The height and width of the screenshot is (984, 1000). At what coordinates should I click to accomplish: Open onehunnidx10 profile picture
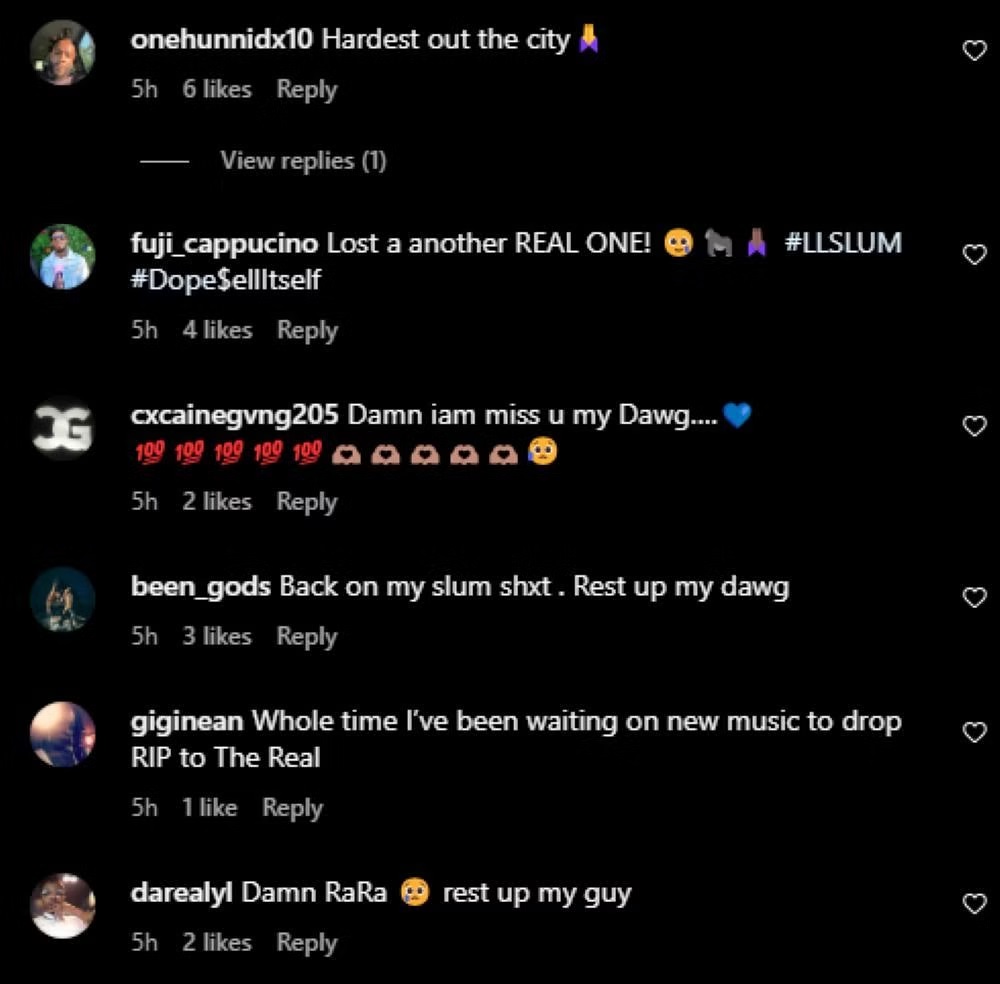(x=62, y=52)
